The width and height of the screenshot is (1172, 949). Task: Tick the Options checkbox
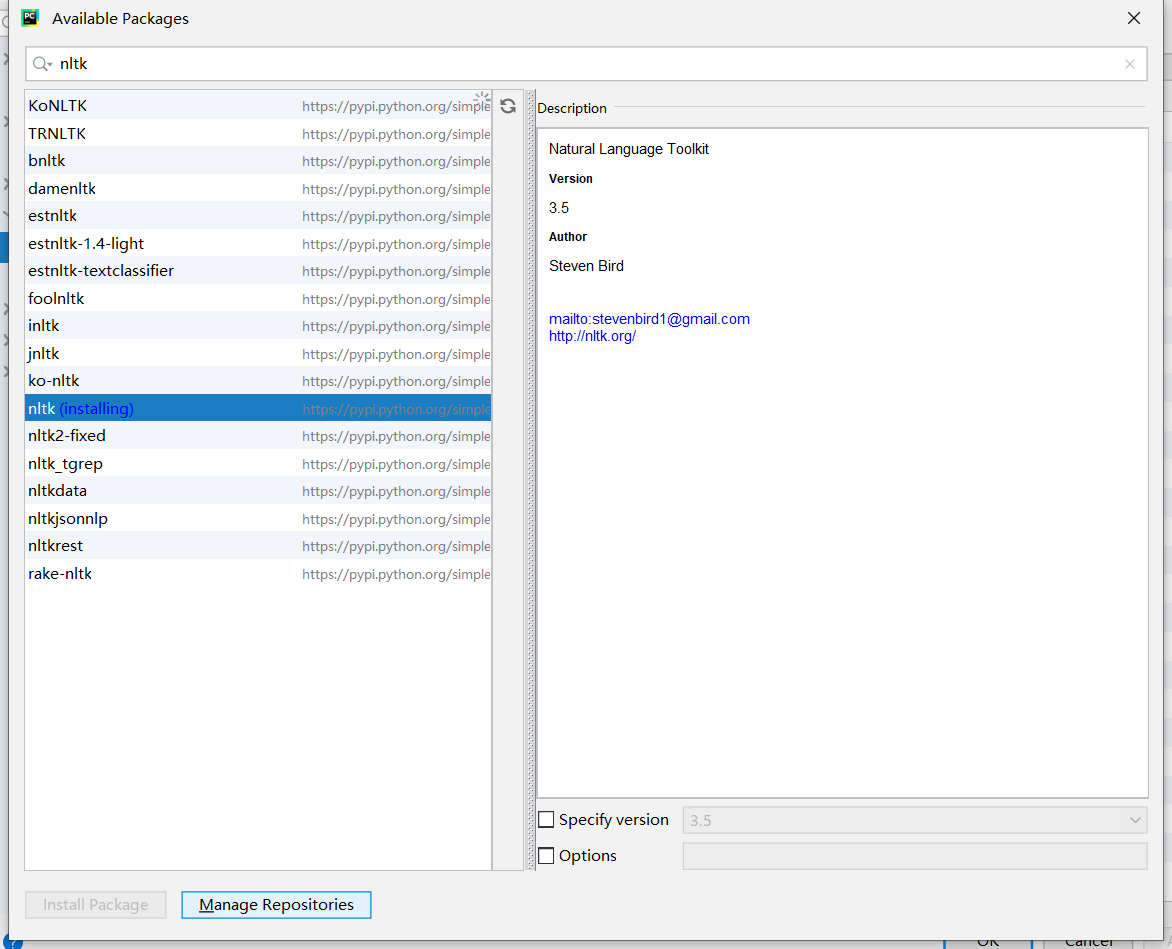tap(546, 856)
